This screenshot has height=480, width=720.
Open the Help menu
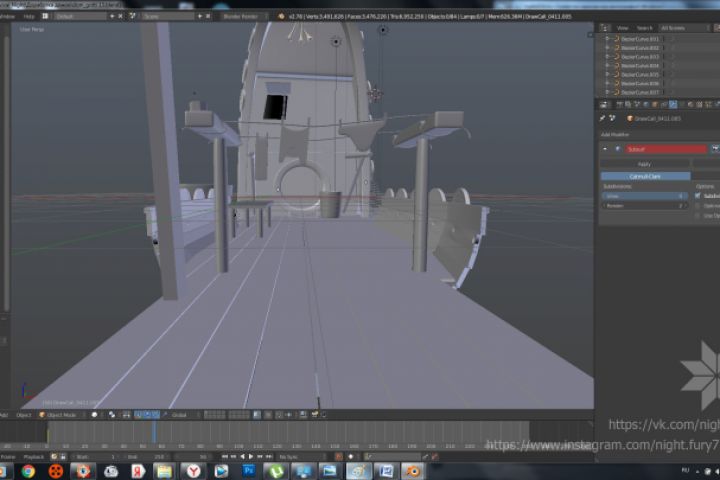pyautogui.click(x=28, y=16)
